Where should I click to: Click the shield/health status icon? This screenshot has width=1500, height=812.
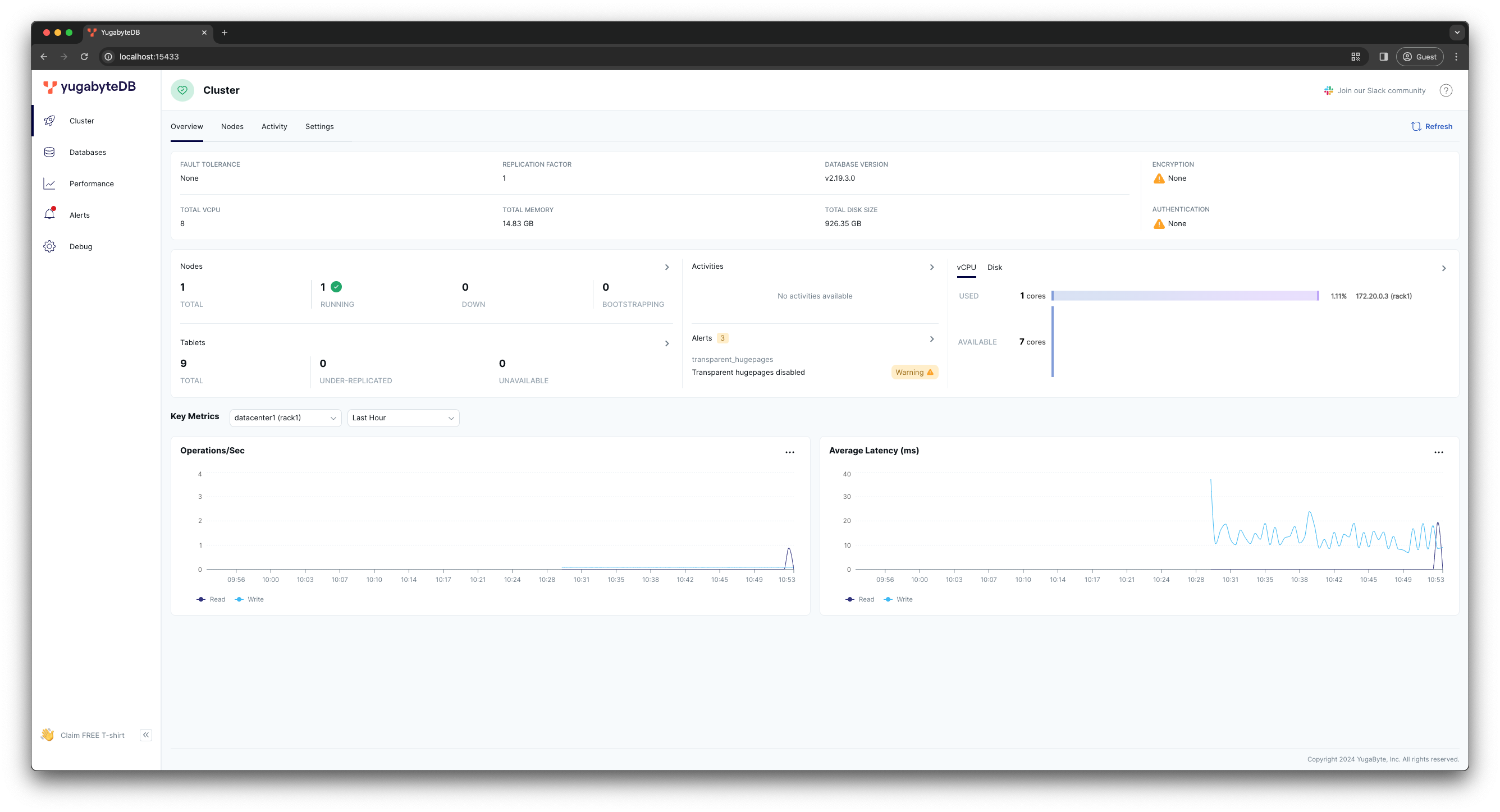point(182,90)
